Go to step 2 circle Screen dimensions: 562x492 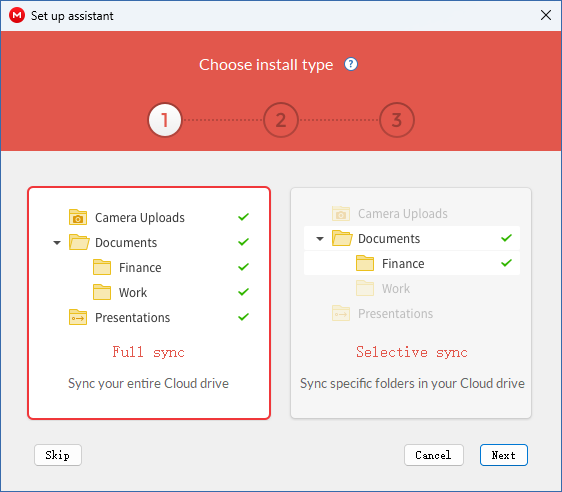[x=281, y=120]
